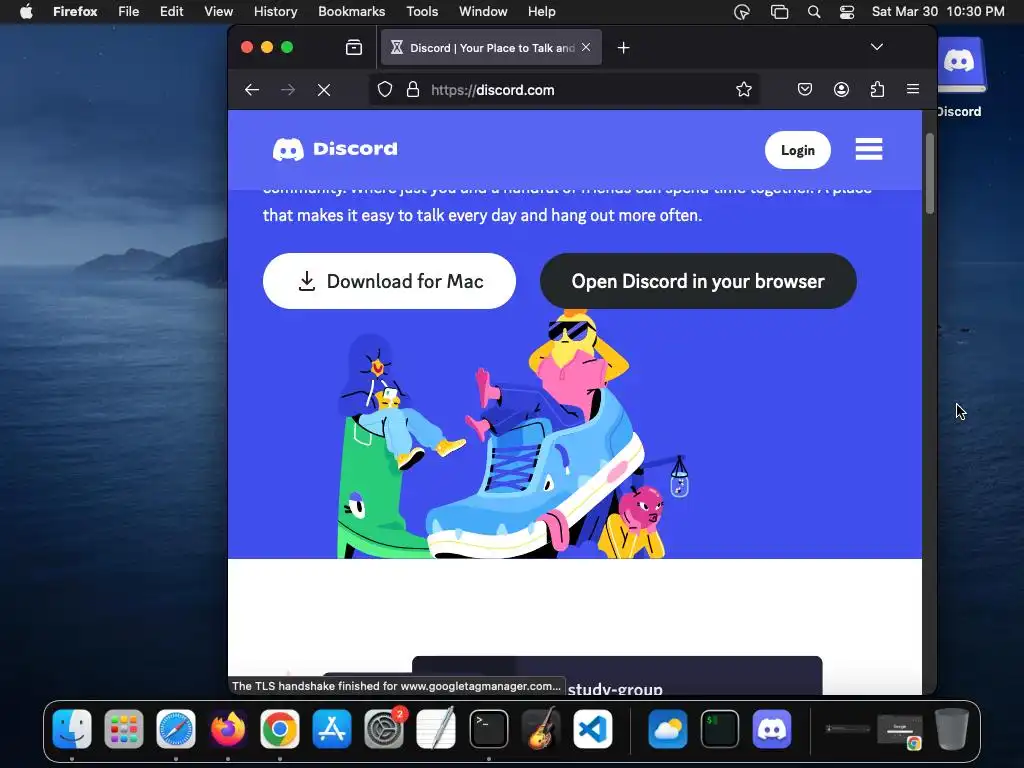
Task: Click the date and time in menu bar
Action: (938, 12)
